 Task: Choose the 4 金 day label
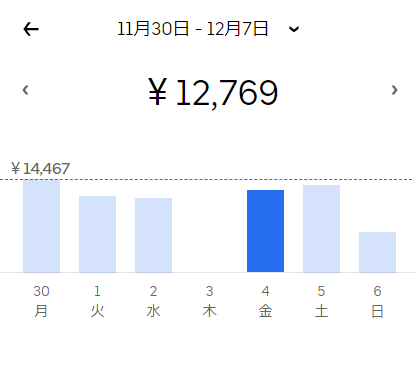pos(265,301)
